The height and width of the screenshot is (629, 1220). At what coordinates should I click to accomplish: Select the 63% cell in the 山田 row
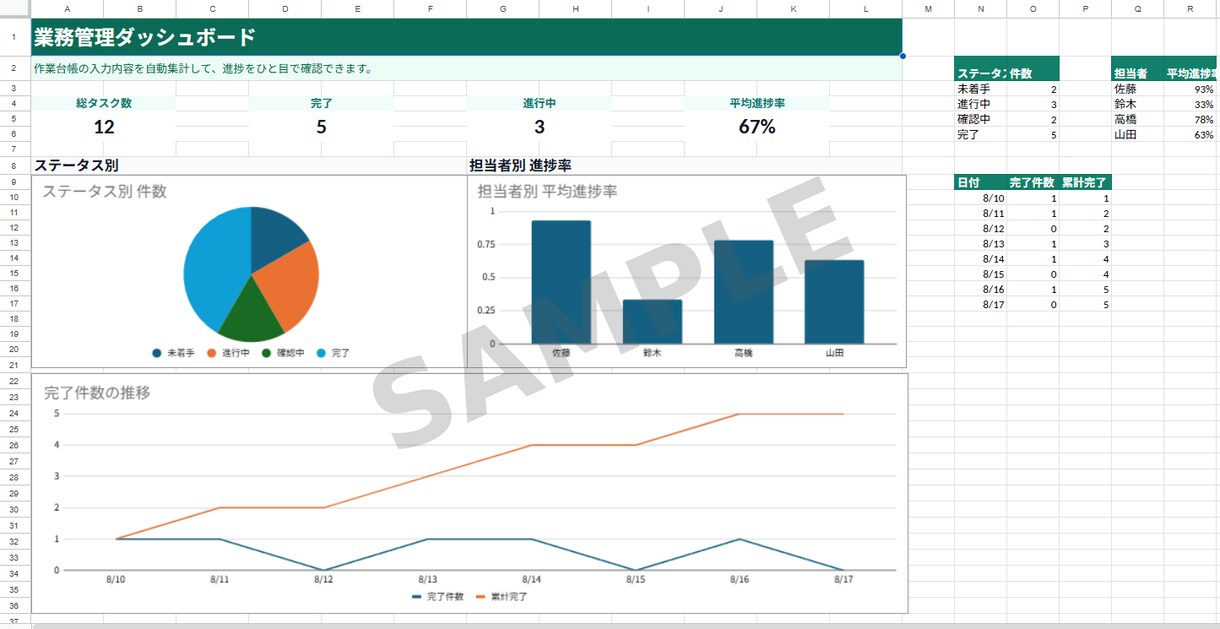(x=1190, y=134)
